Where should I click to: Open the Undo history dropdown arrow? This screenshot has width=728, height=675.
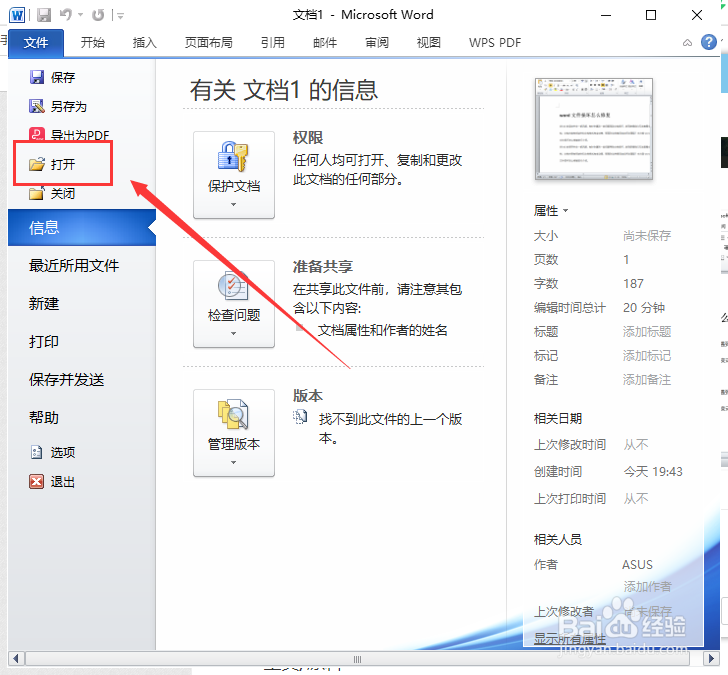coord(80,15)
